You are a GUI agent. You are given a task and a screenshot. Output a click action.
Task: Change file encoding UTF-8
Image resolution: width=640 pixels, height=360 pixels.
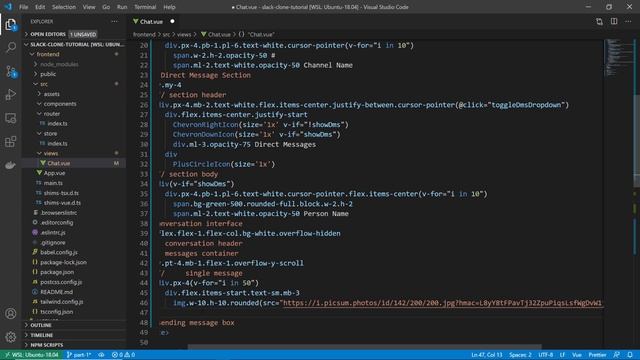(x=545, y=355)
